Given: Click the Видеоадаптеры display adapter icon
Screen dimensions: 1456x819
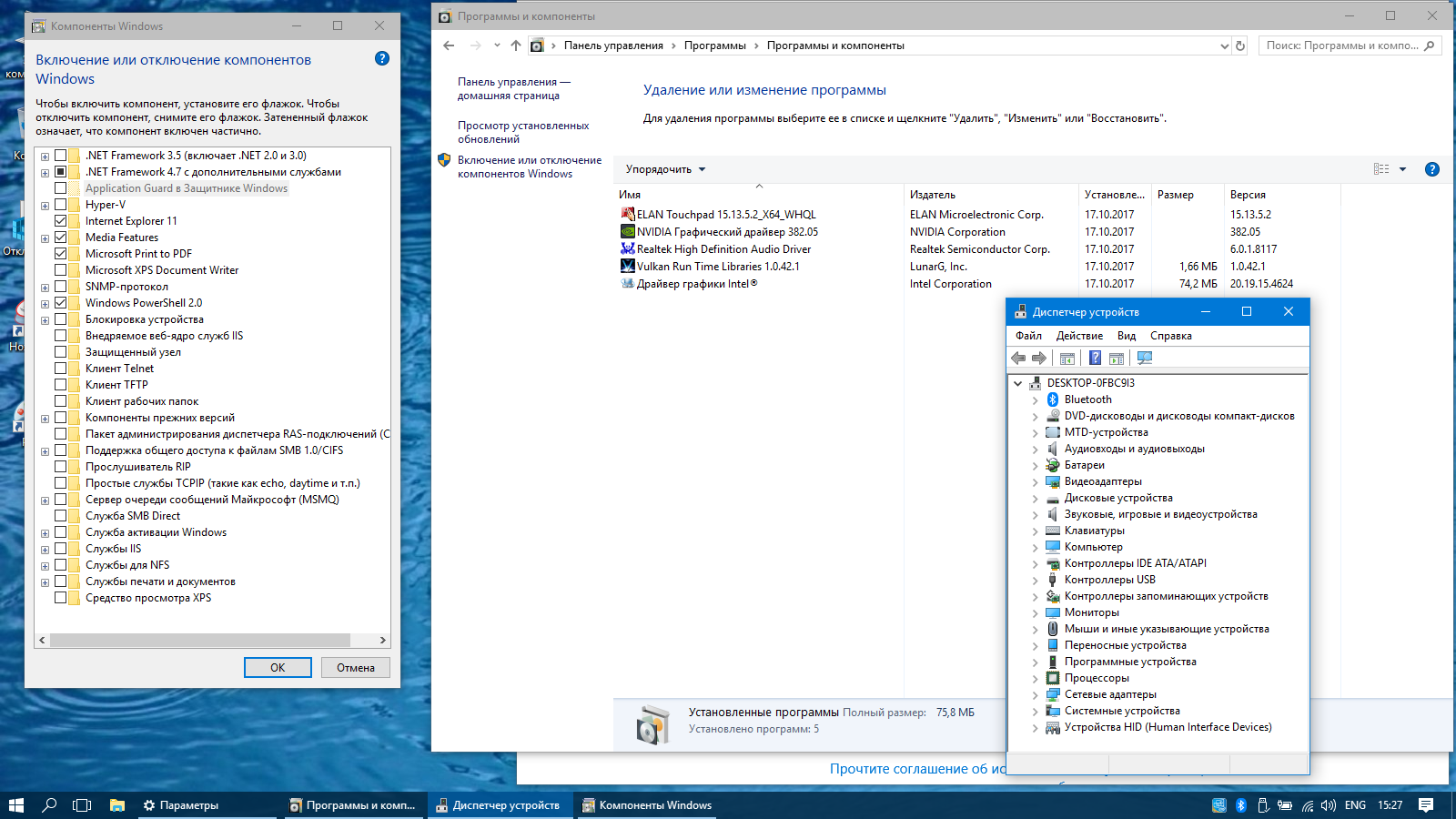Looking at the screenshot, I should tap(1053, 481).
